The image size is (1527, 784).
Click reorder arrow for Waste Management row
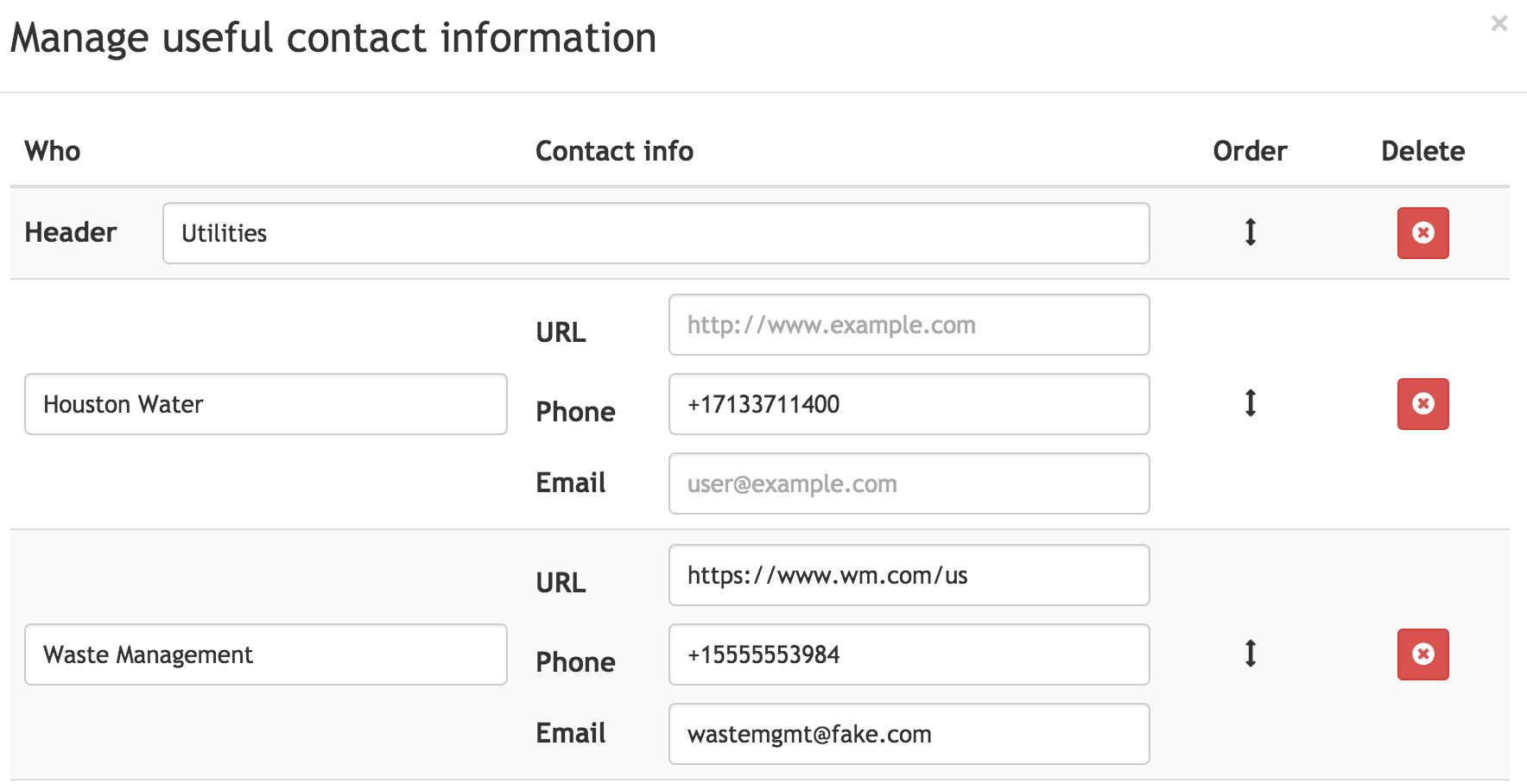coord(1250,654)
